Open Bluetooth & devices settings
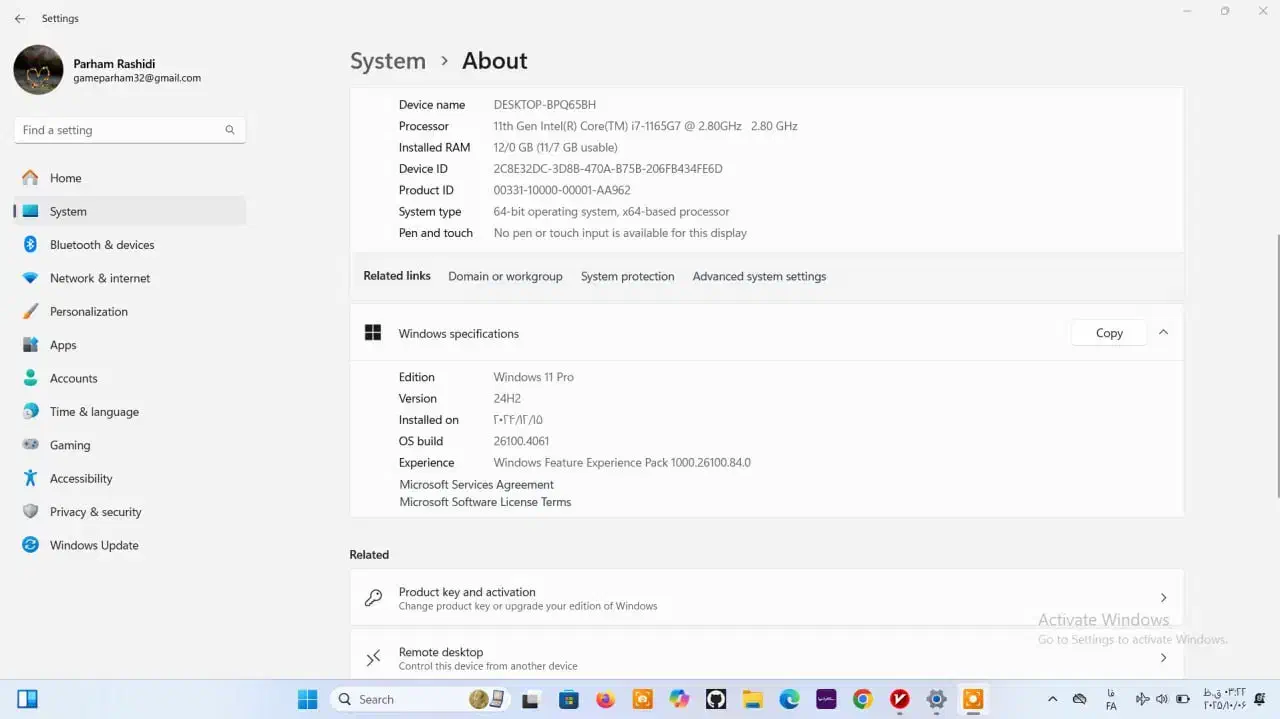This screenshot has height=719, width=1280. (101, 245)
